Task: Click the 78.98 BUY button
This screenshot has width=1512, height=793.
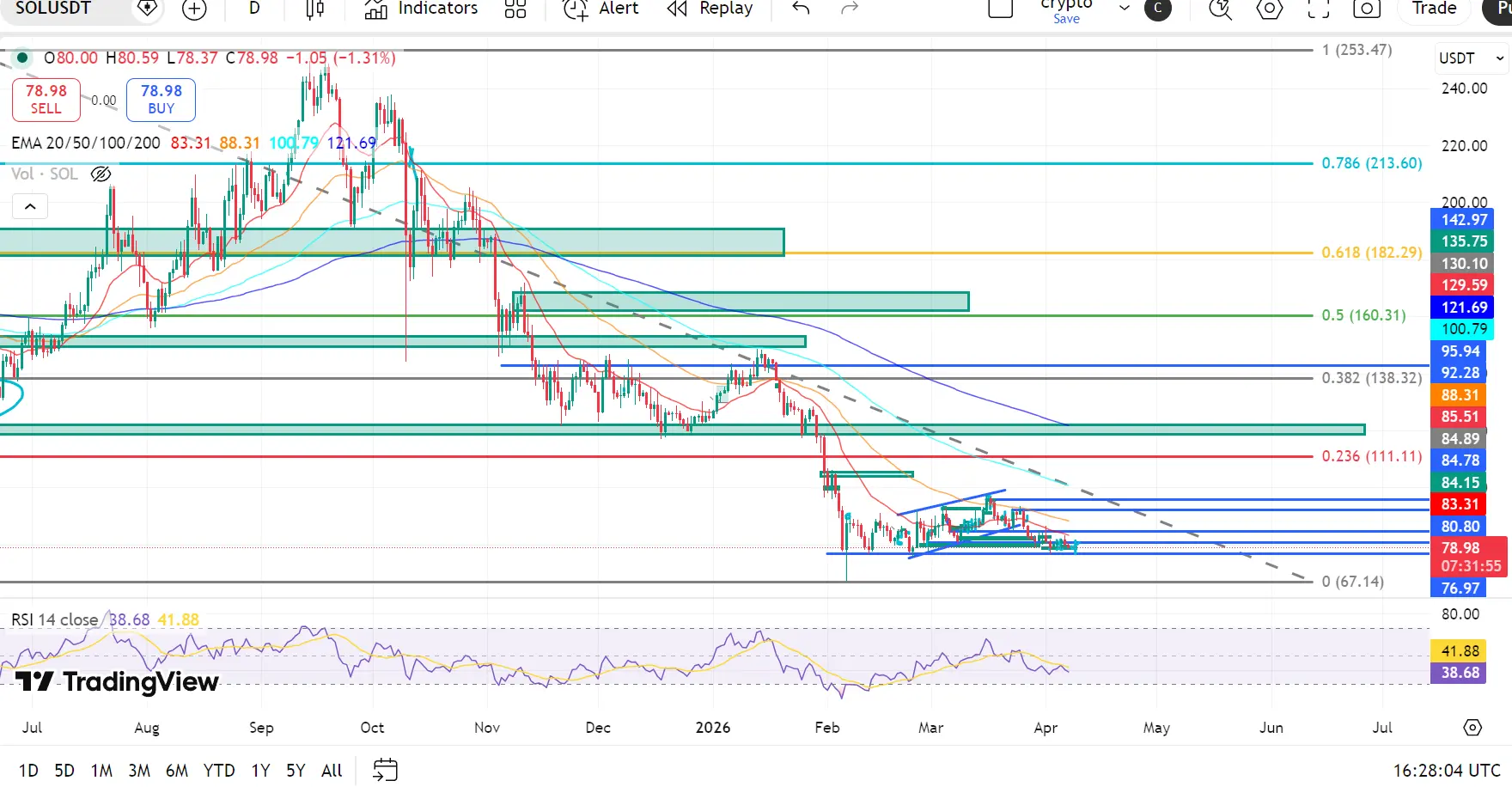Action: tap(161, 100)
